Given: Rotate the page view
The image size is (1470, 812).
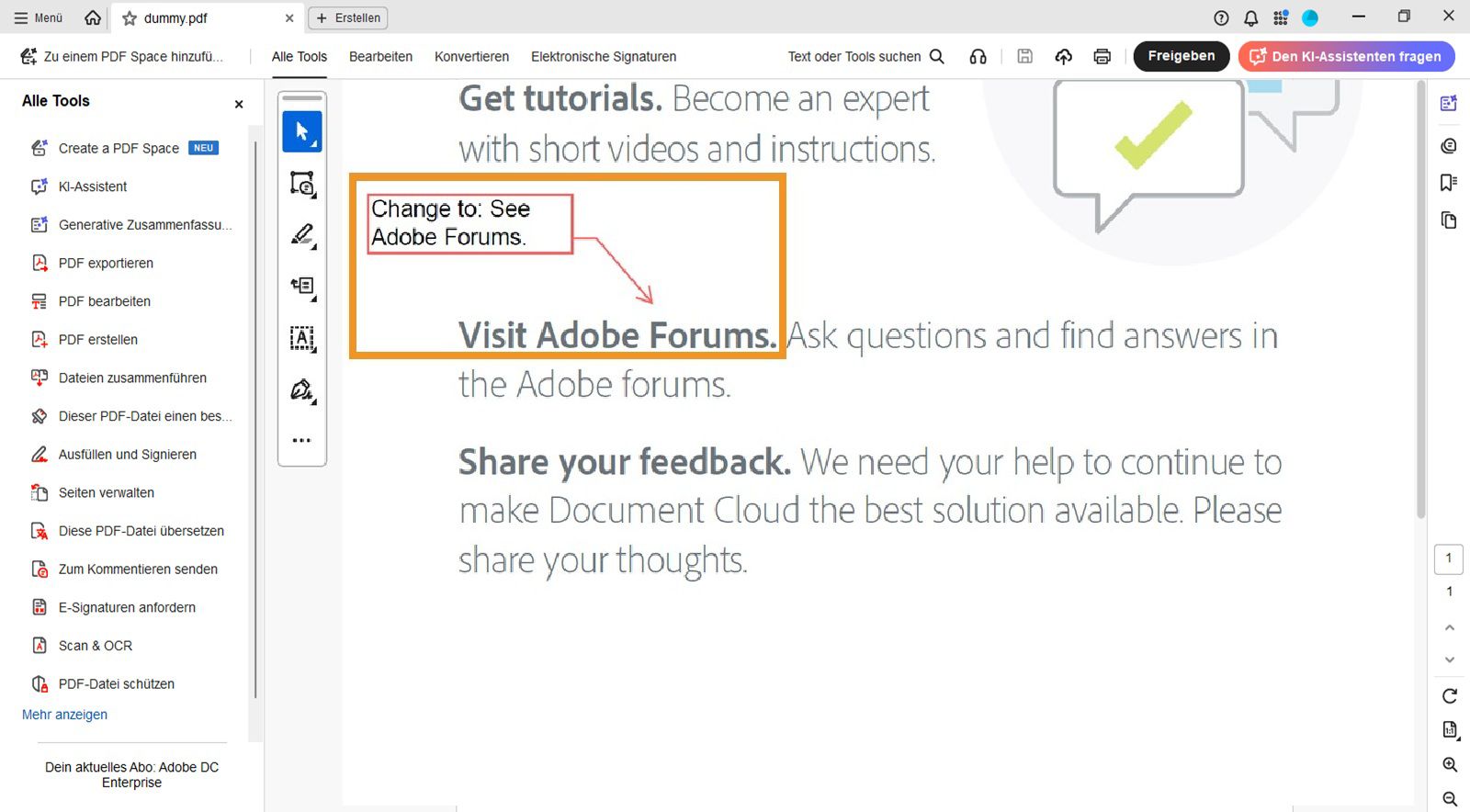Looking at the screenshot, I should tap(1450, 695).
